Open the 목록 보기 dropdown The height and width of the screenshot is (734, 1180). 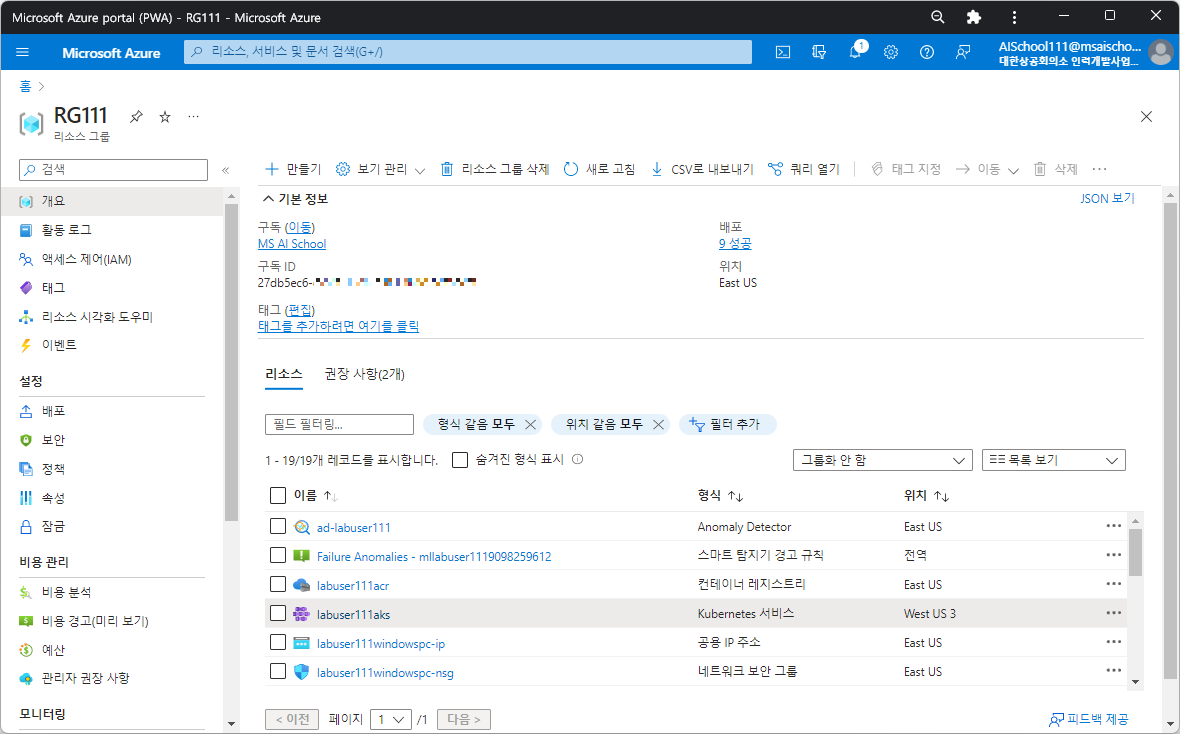pos(1054,460)
